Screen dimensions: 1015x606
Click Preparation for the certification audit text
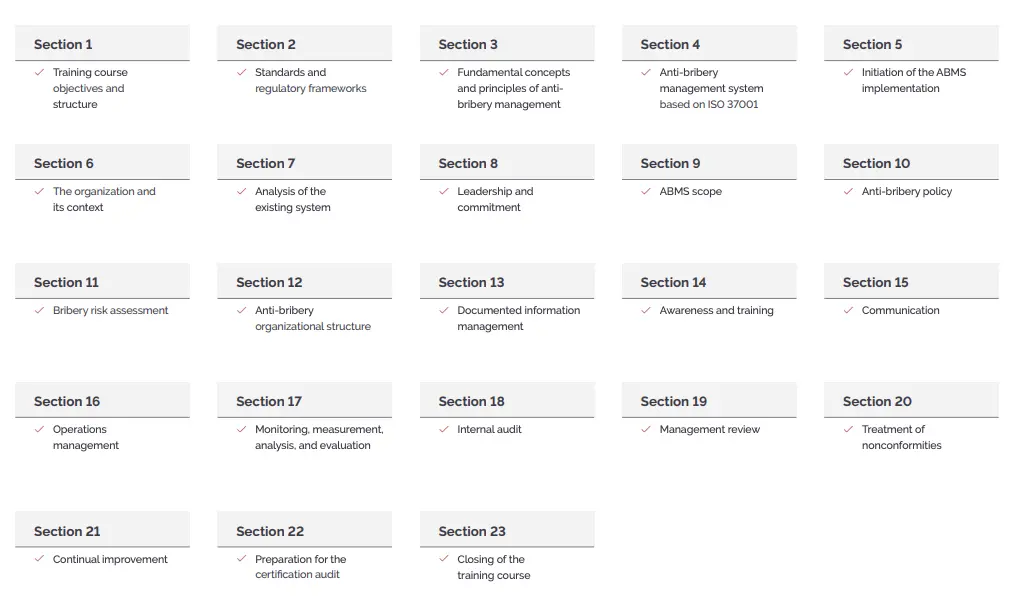tap(300, 567)
